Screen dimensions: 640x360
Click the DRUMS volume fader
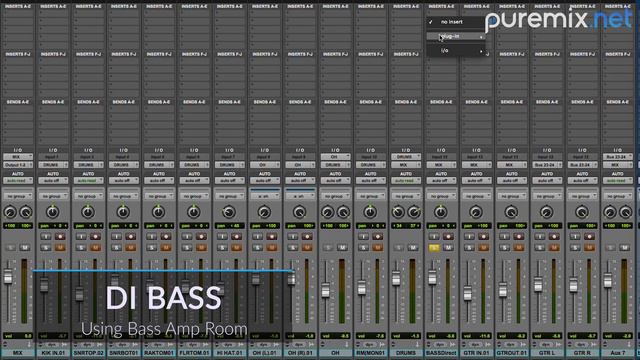click(396, 279)
